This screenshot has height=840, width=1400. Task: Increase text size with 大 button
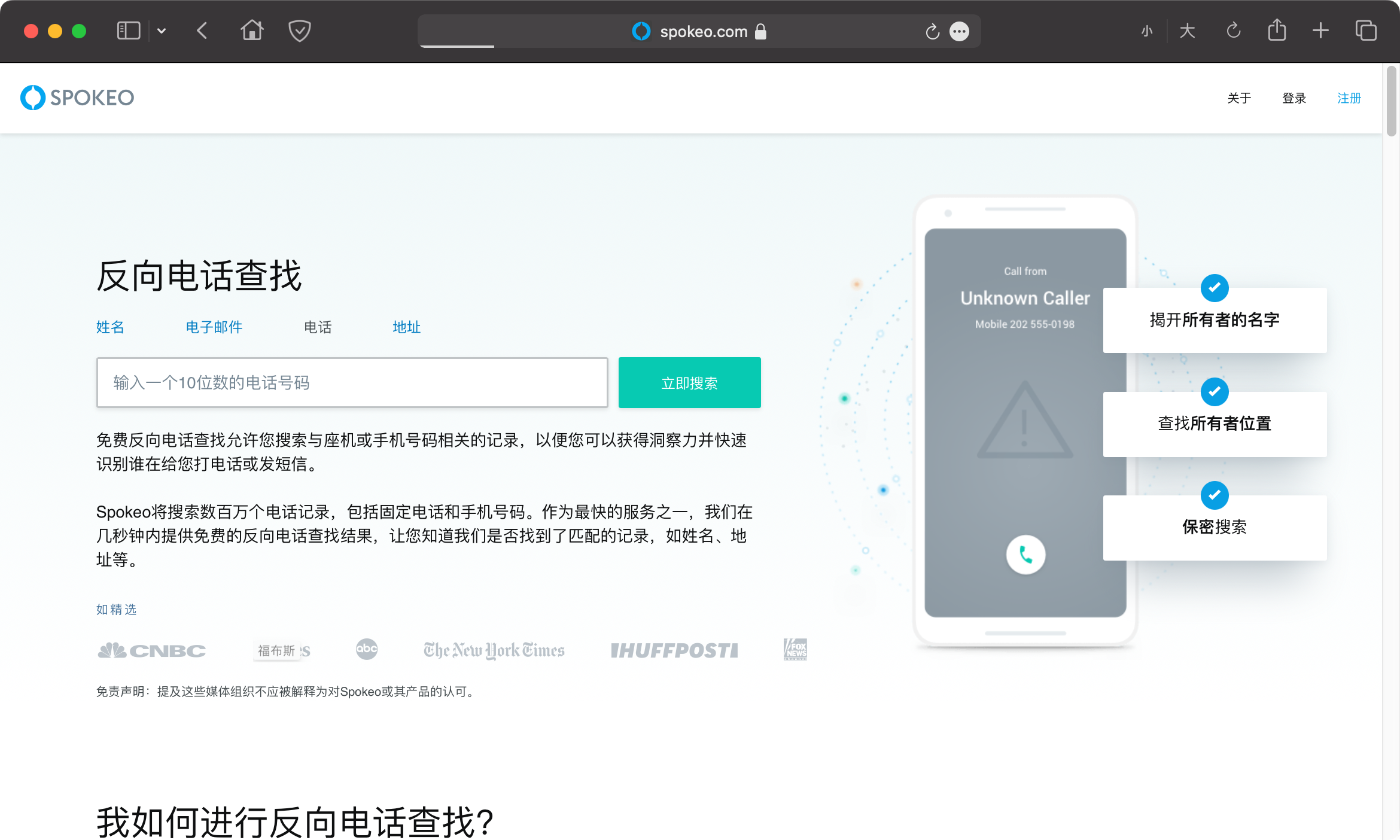tap(1188, 31)
